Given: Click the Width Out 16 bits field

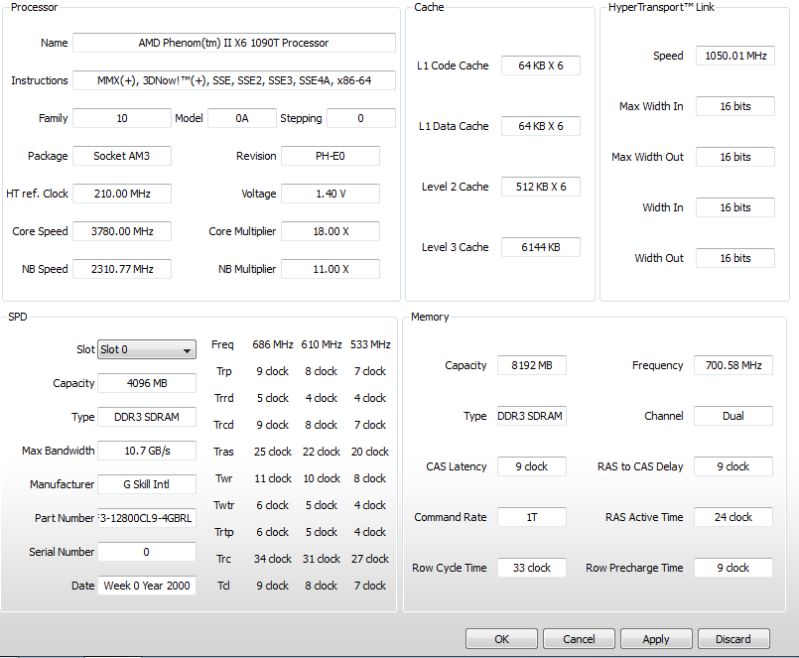Looking at the screenshot, I should tap(735, 258).
